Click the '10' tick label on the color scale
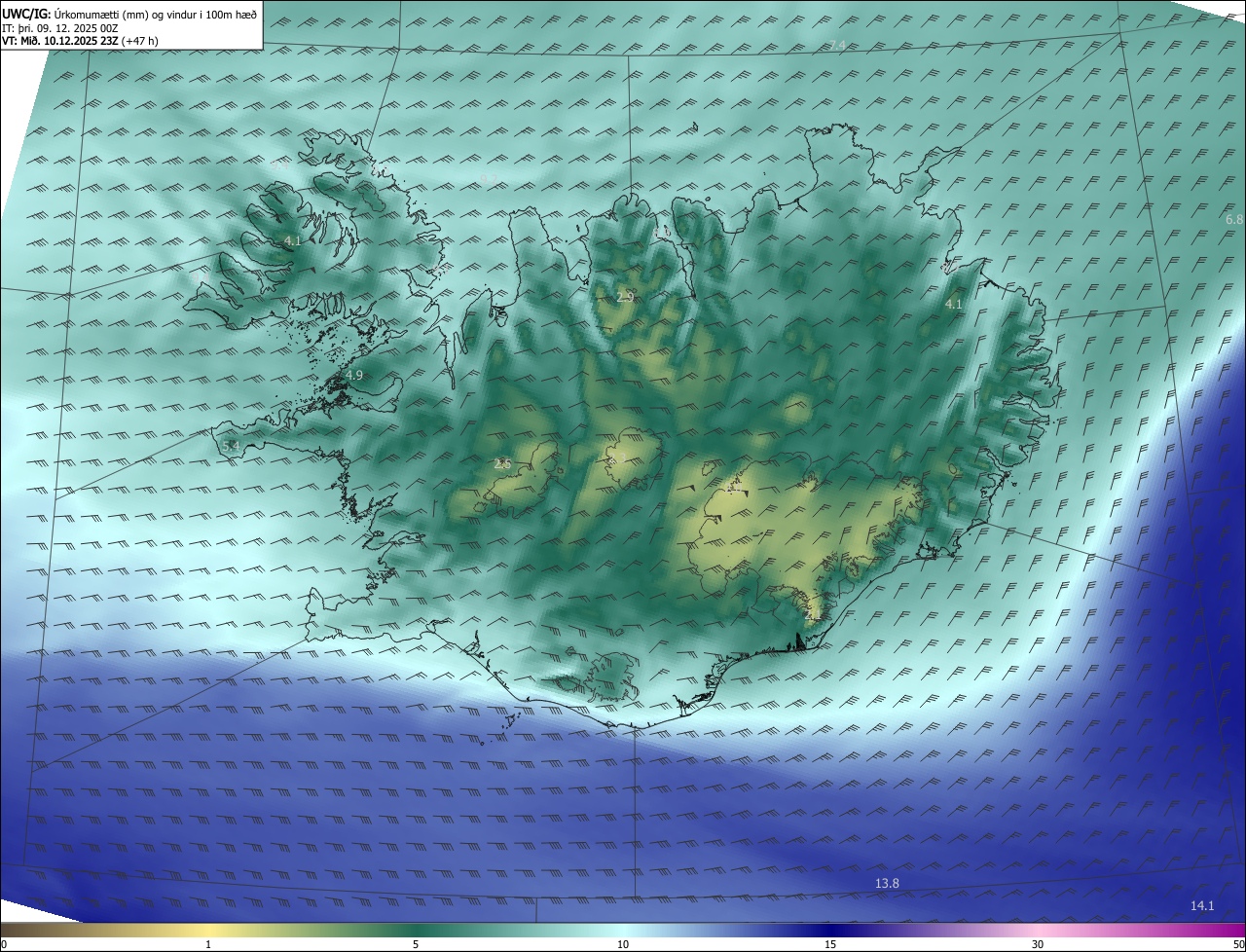Viewport: 1246px width, 952px height. pos(623,945)
